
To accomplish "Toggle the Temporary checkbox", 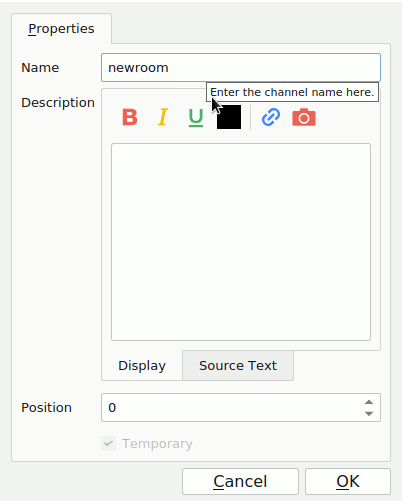I will click(108, 443).
